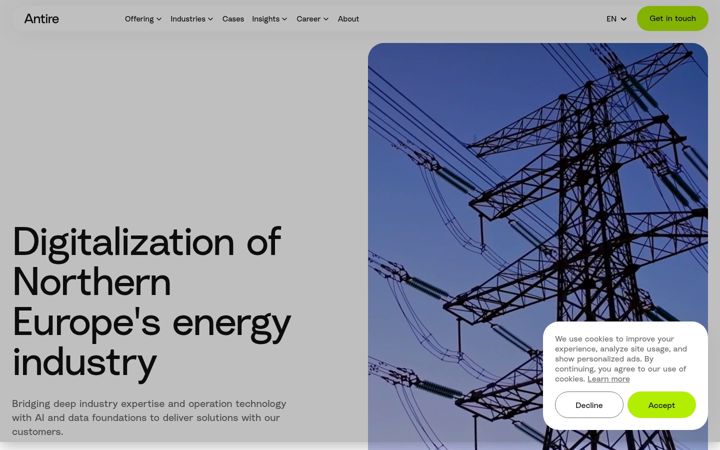720x450 pixels.
Task: Click the 'We use cookies' notice text
Action: tap(621, 359)
